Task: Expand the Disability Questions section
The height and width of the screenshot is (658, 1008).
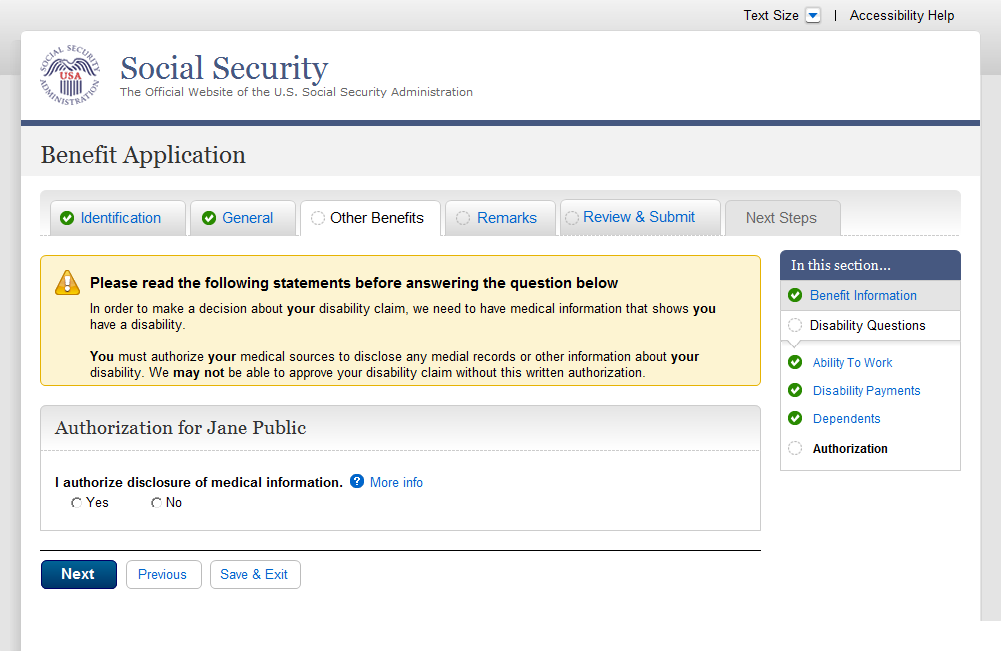Action: (x=867, y=325)
